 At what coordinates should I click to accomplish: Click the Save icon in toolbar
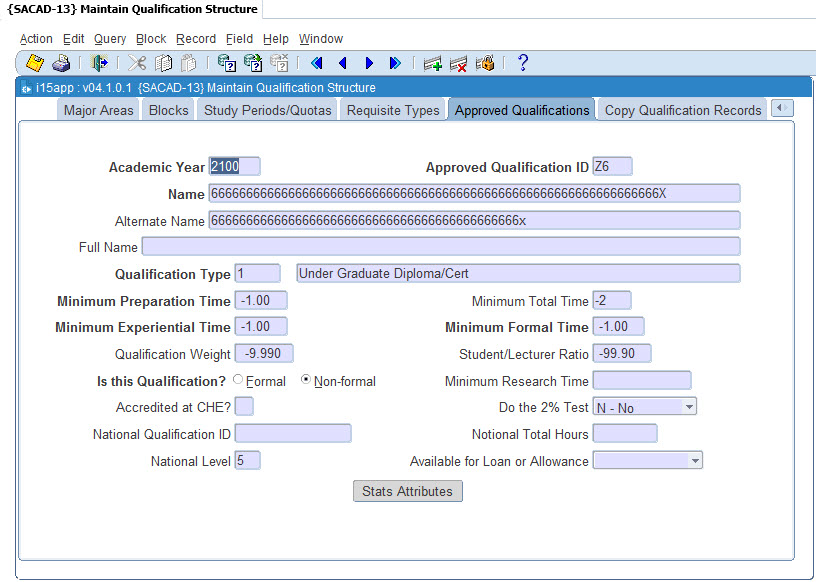[35, 63]
